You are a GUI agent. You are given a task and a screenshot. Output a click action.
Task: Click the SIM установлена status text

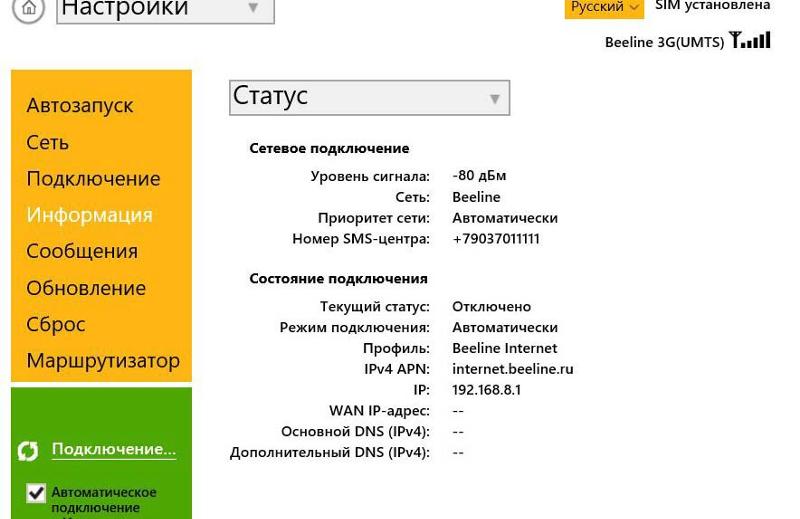pyautogui.click(x=713, y=6)
